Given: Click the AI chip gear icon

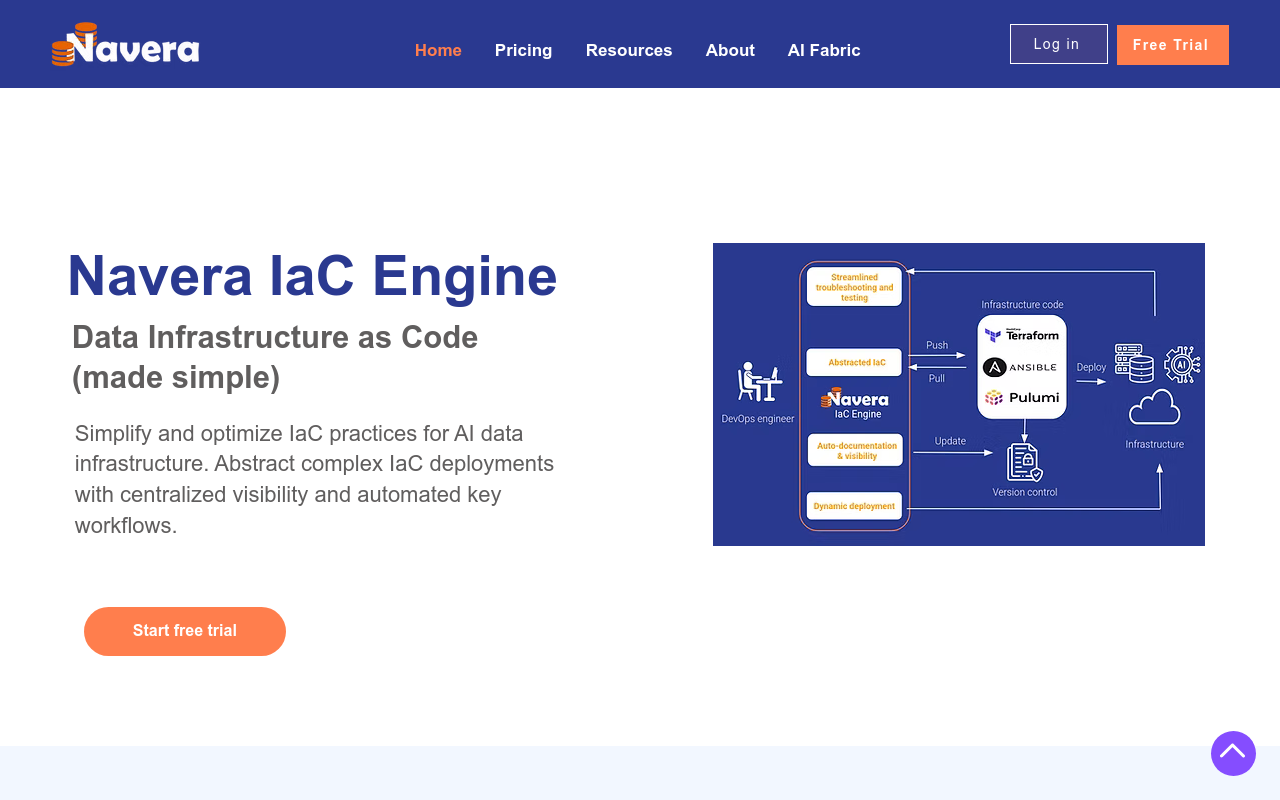Looking at the screenshot, I should coord(1182,364).
